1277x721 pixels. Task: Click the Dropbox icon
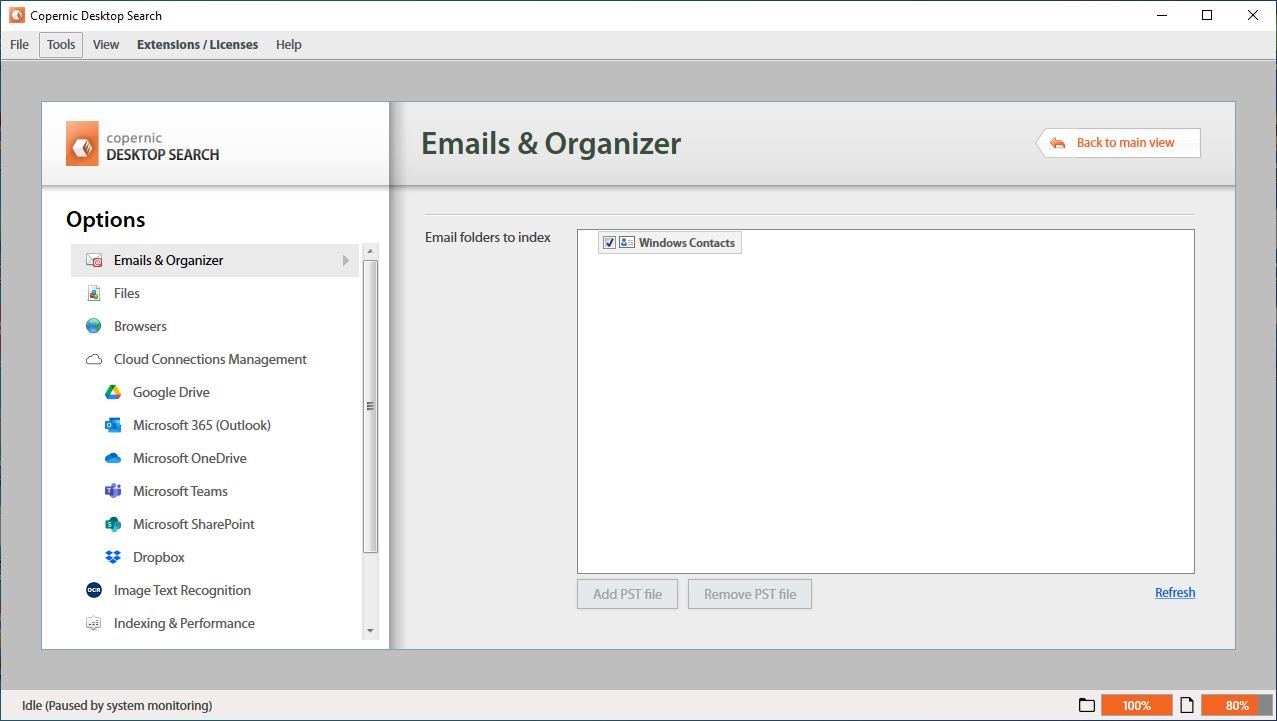113,557
